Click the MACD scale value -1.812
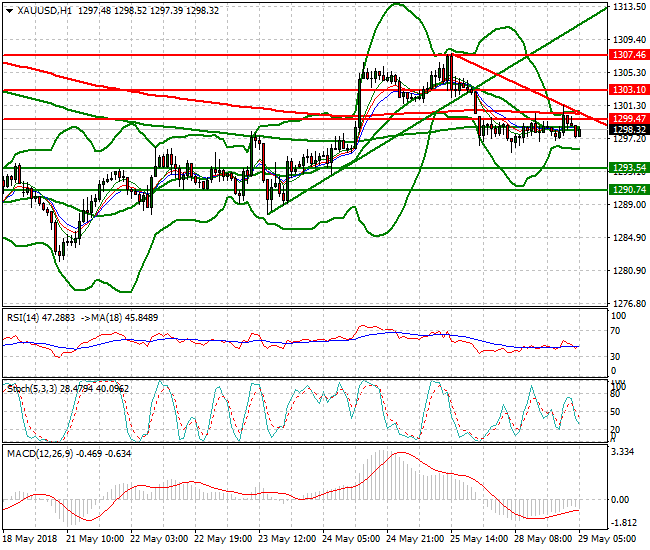 click(x=623, y=523)
